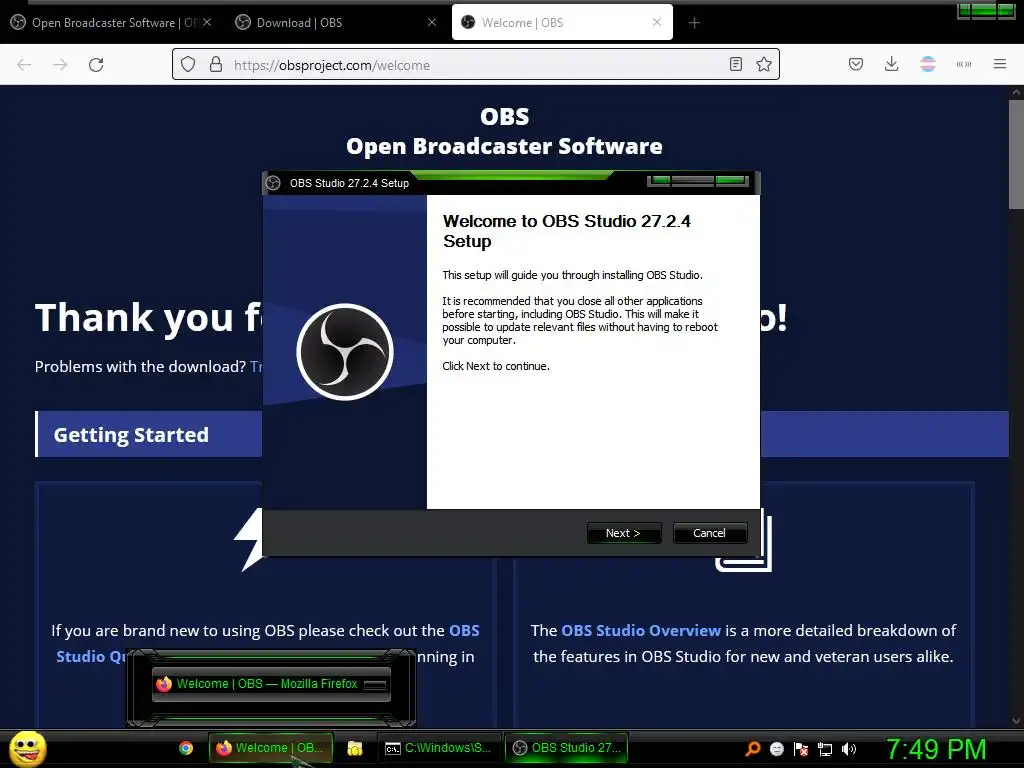Open the search magnifier tray icon
The width and height of the screenshot is (1024, 768).
pyautogui.click(x=753, y=749)
